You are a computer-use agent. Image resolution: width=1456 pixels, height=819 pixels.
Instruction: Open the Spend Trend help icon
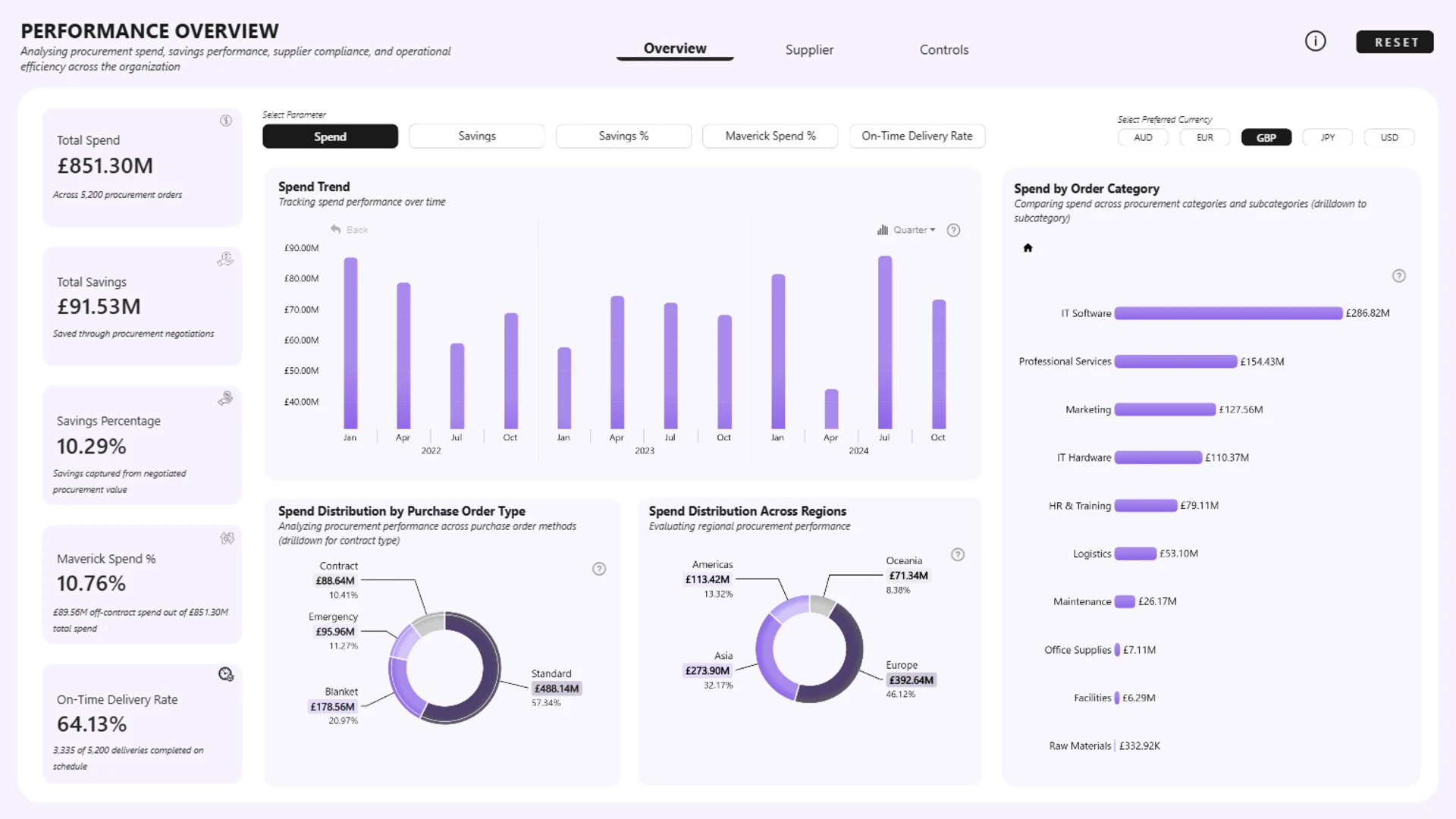coord(953,231)
